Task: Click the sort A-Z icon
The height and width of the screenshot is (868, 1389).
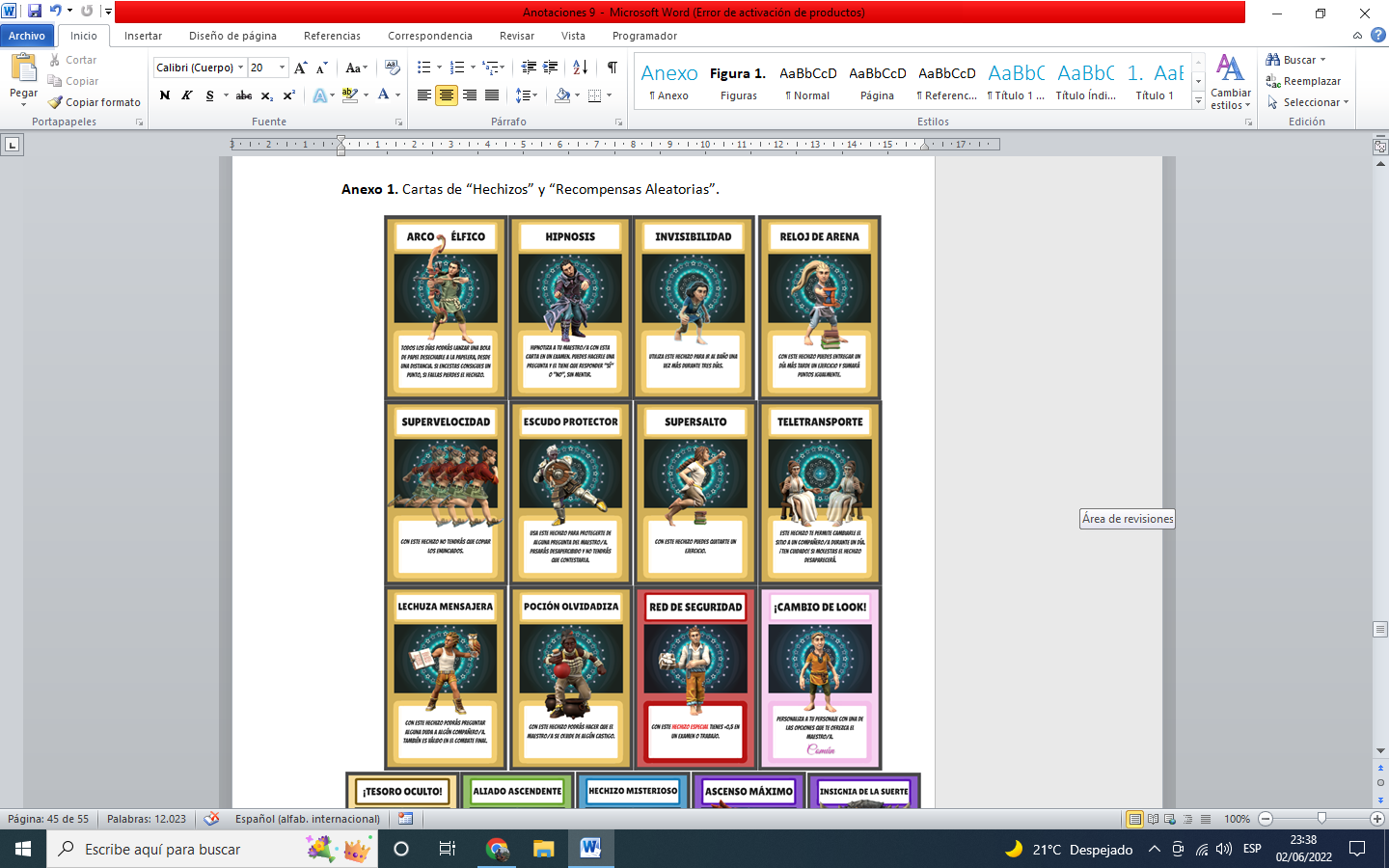Action: click(x=580, y=68)
